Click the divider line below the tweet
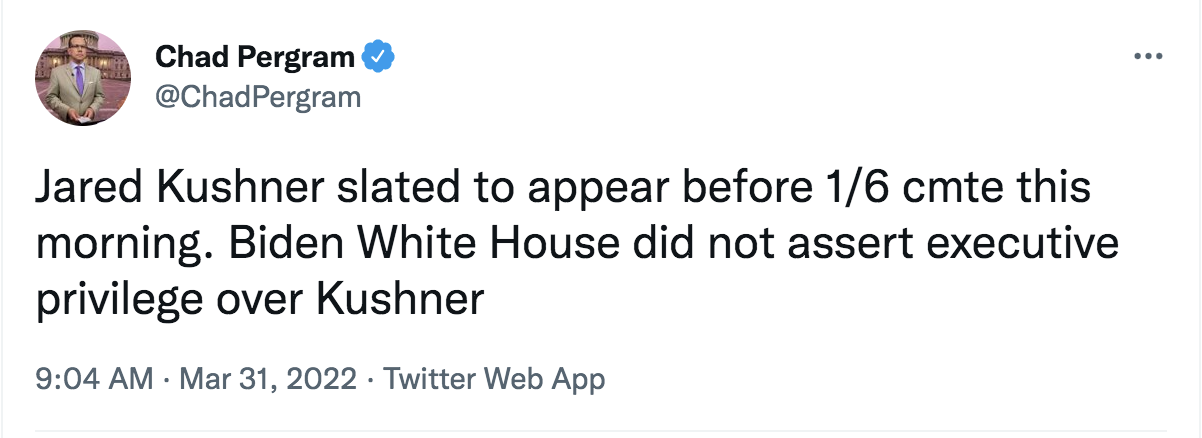Screen dimensions: 1202x438 click(601, 433)
